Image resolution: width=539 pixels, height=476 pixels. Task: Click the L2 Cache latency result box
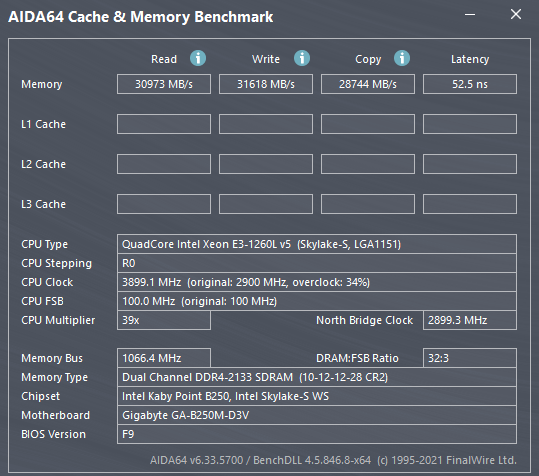[x=470, y=164]
